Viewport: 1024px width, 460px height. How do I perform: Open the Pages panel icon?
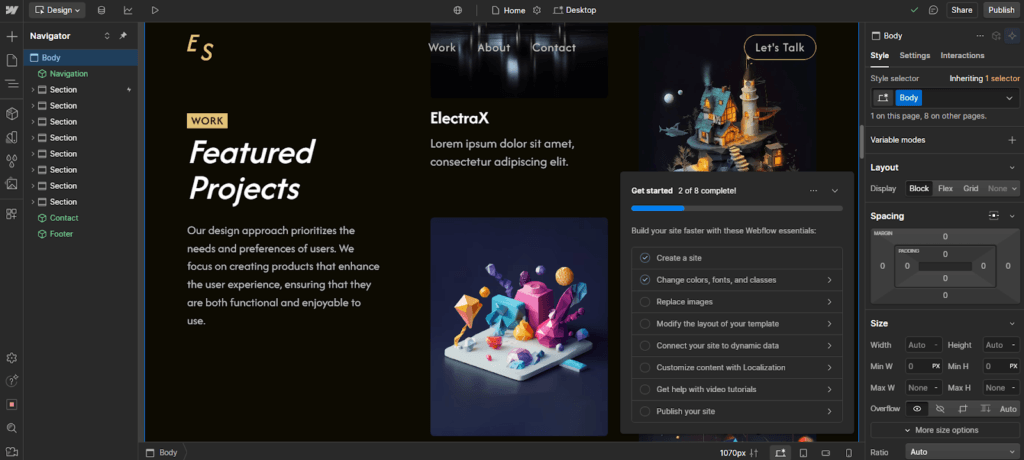coord(12,60)
